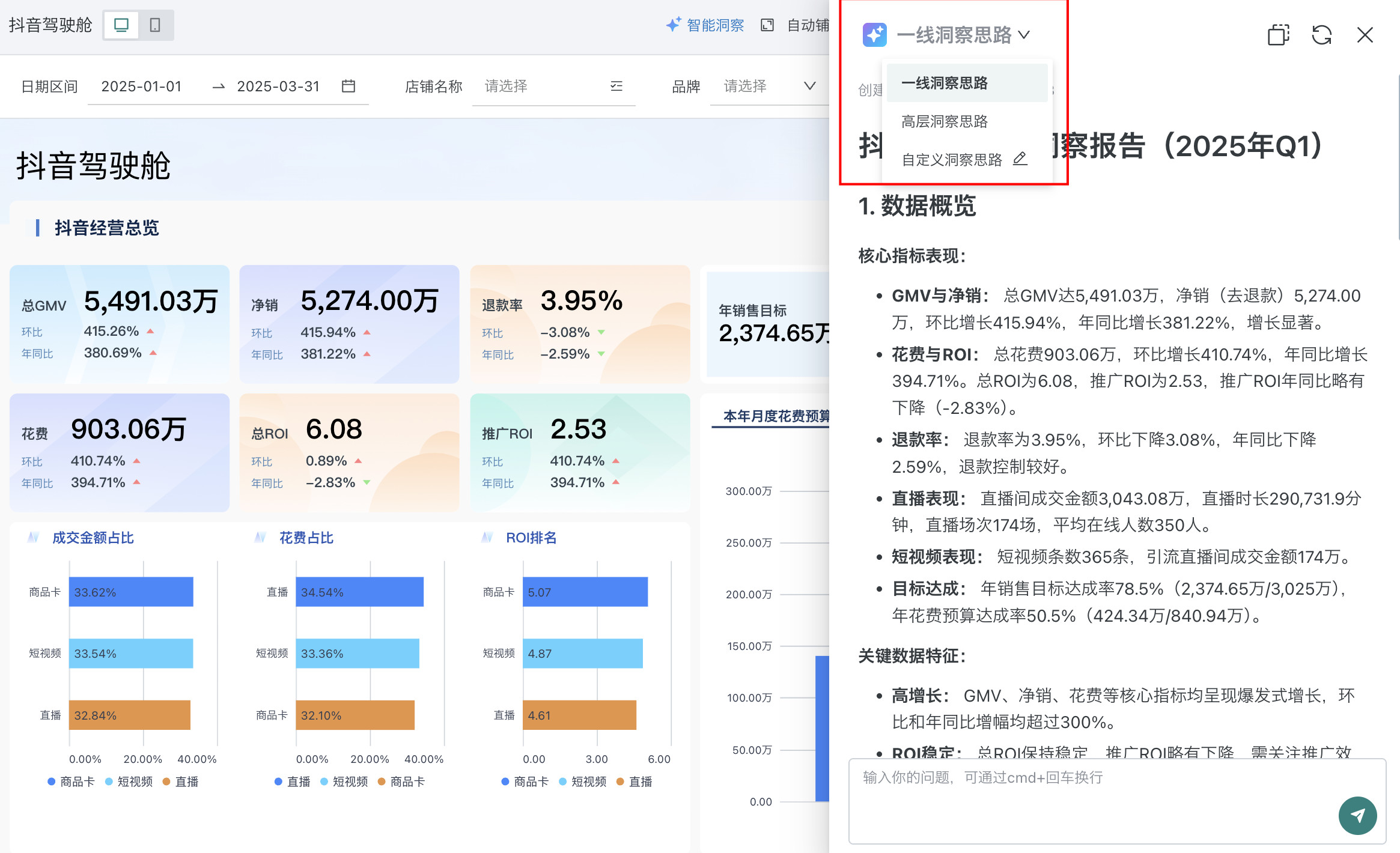Click the copy report icon
1400x853 pixels.
[x=1278, y=35]
